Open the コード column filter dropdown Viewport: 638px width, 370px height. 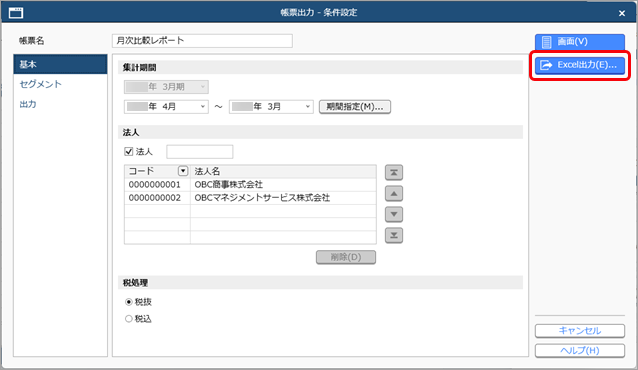[x=183, y=171]
